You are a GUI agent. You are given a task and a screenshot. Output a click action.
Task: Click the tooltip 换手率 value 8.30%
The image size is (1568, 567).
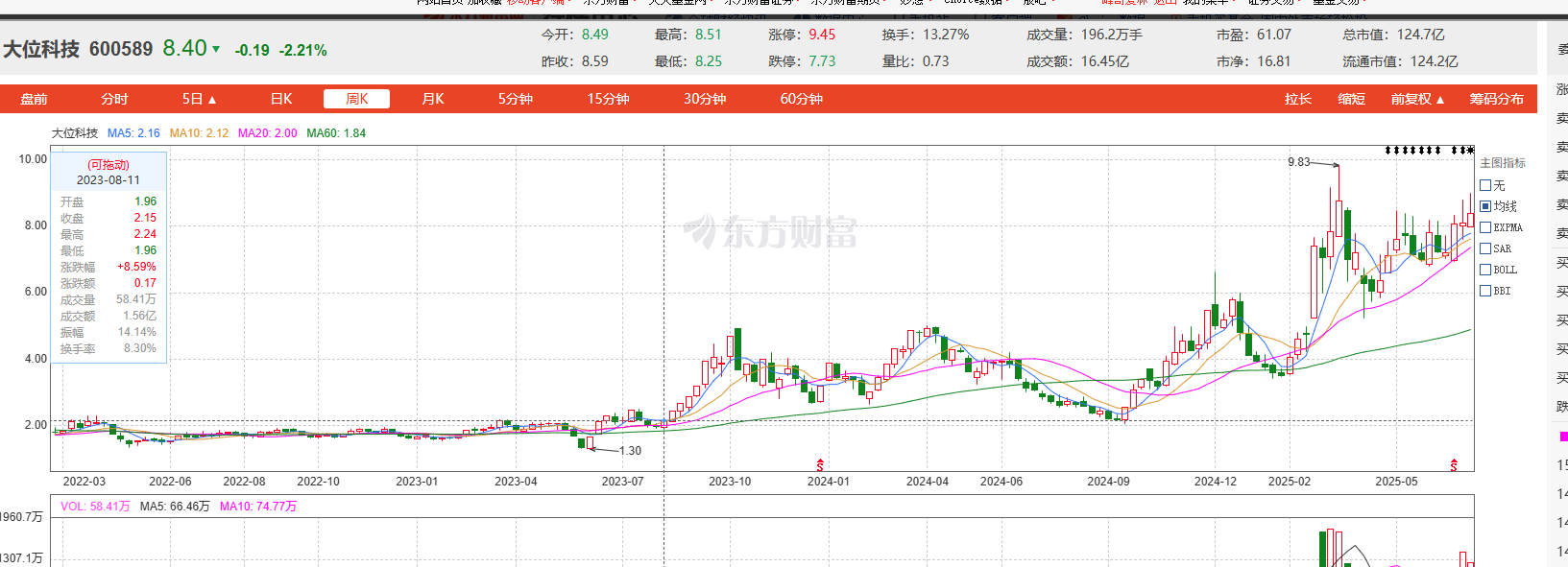(140, 348)
